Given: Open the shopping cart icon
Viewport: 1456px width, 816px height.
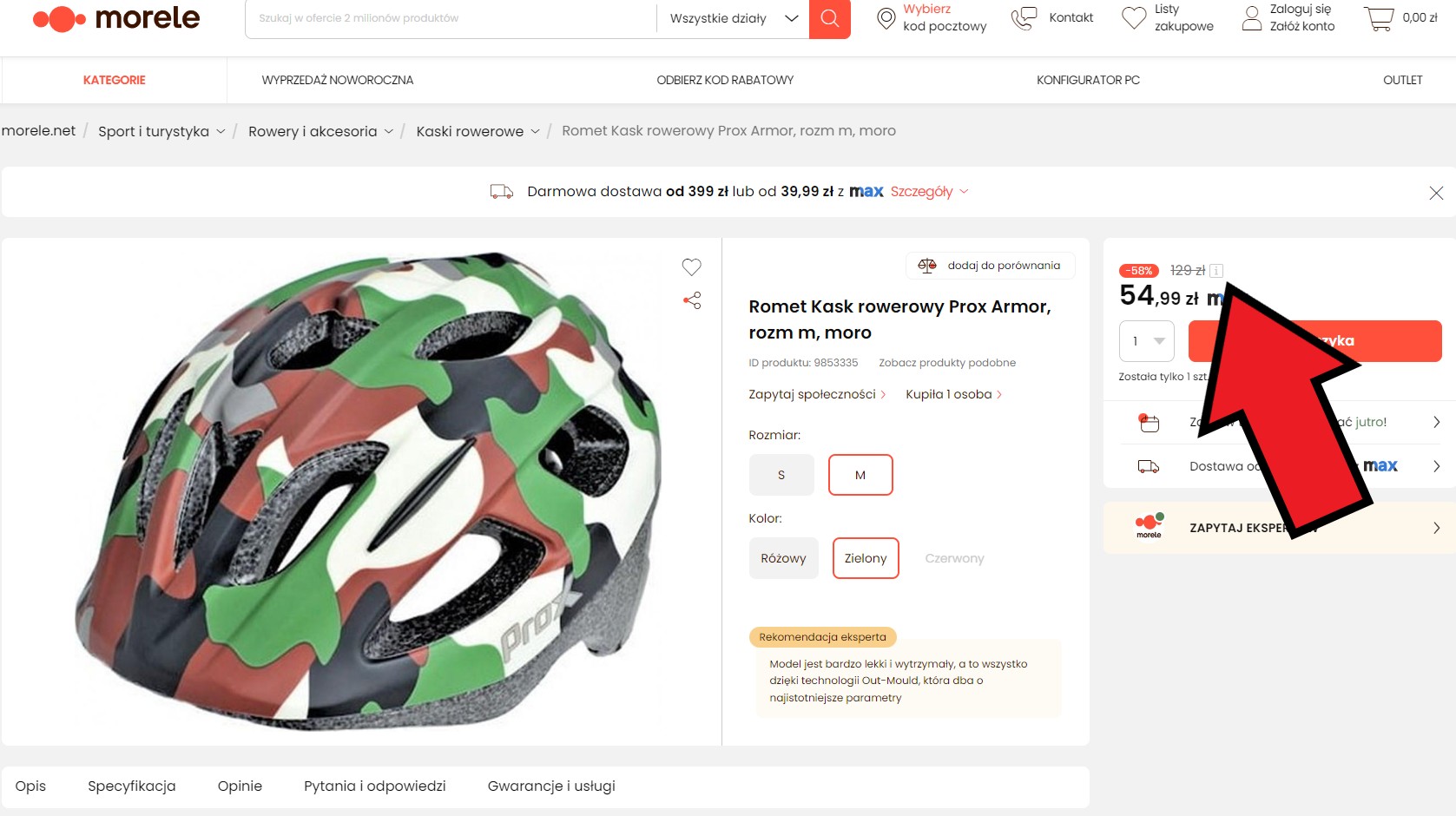Looking at the screenshot, I should click(x=1379, y=18).
